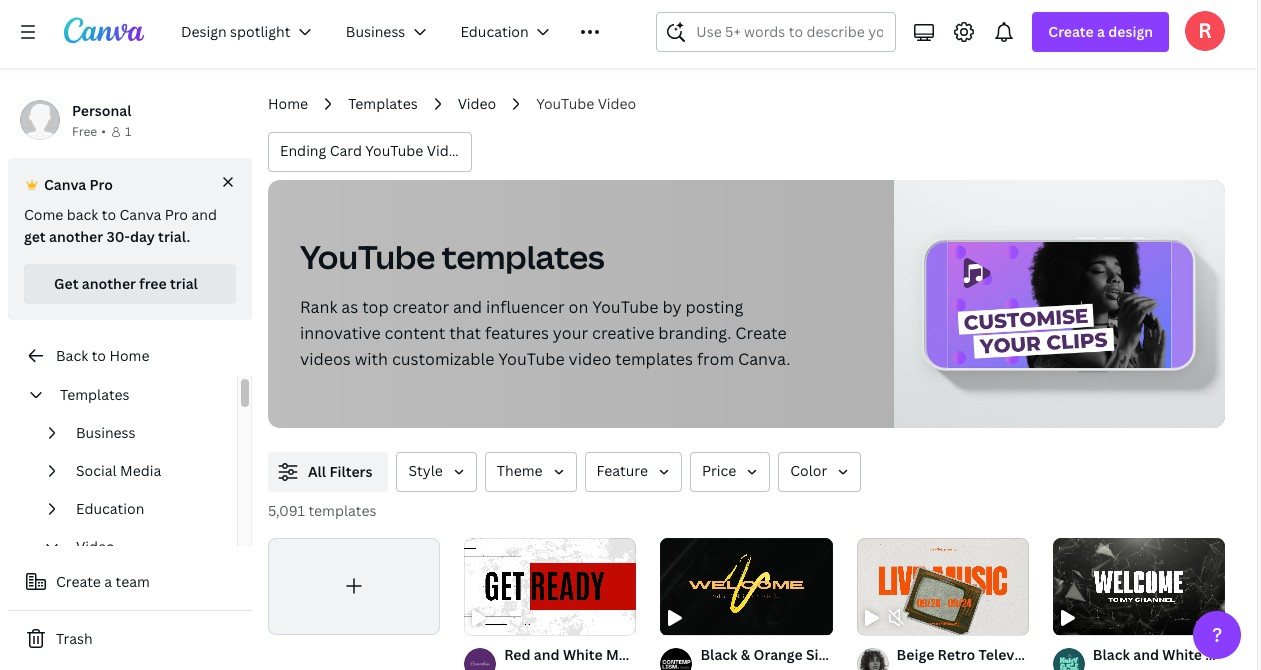Collapse the Templates tree section
Image resolution: width=1261 pixels, height=670 pixels.
coord(36,395)
